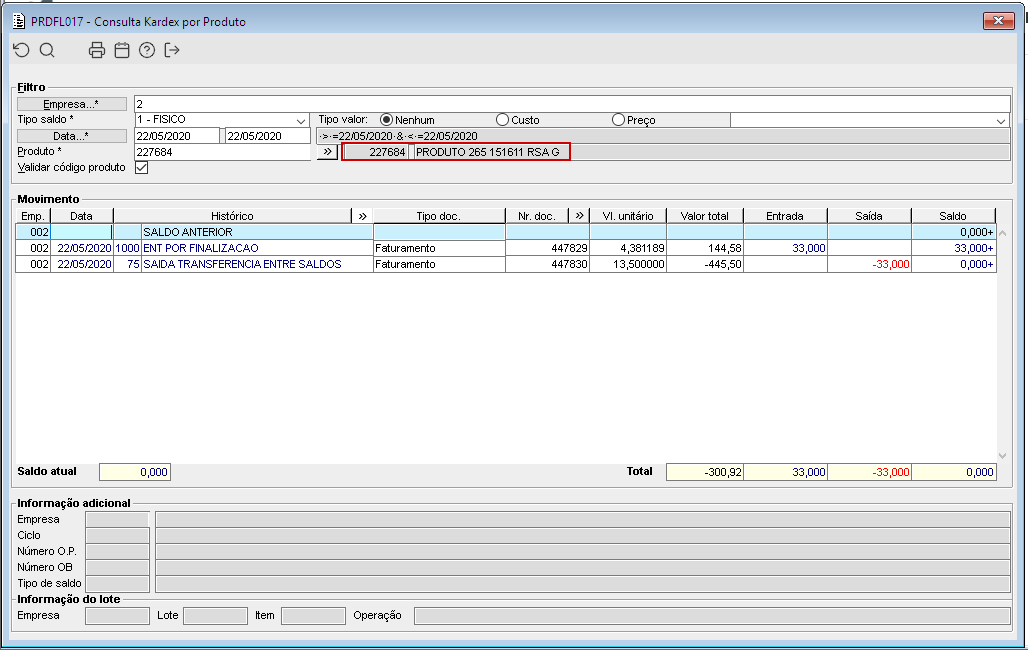Select the ENT POR FINALIZACAO row
Screen dimensions: 1028x650
click(505, 248)
